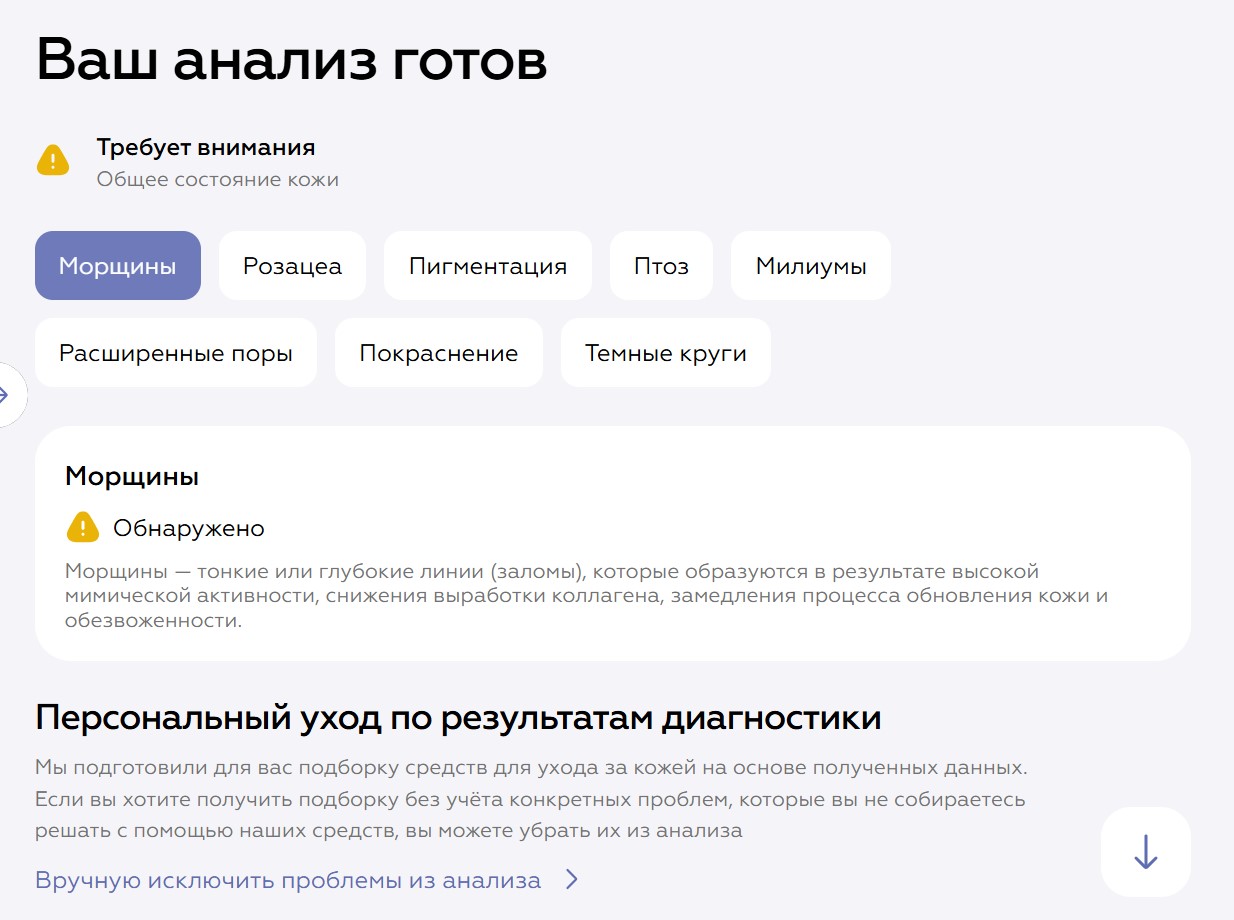
Task: Switch to Расширенные поры tab
Action: 176,353
